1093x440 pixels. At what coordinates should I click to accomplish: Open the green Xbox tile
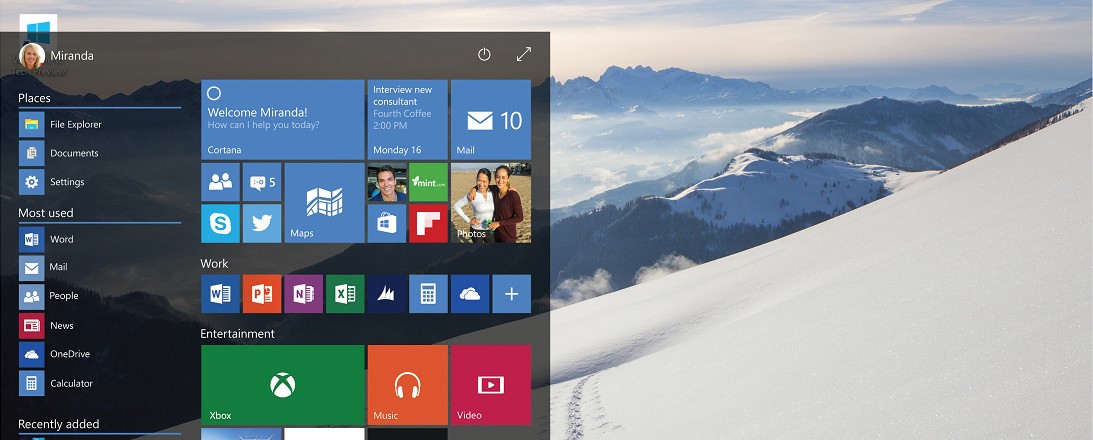coord(283,385)
